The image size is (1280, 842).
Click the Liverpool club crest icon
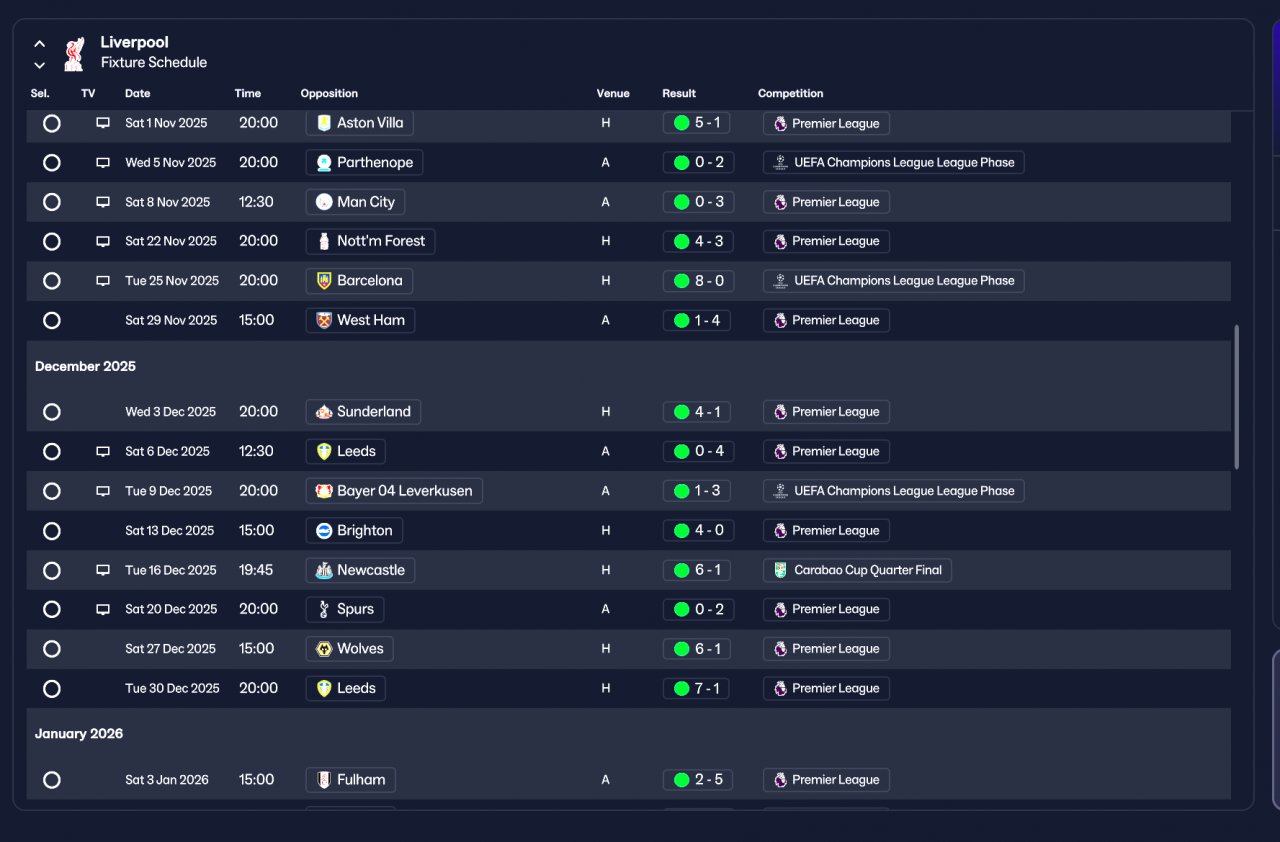74,54
